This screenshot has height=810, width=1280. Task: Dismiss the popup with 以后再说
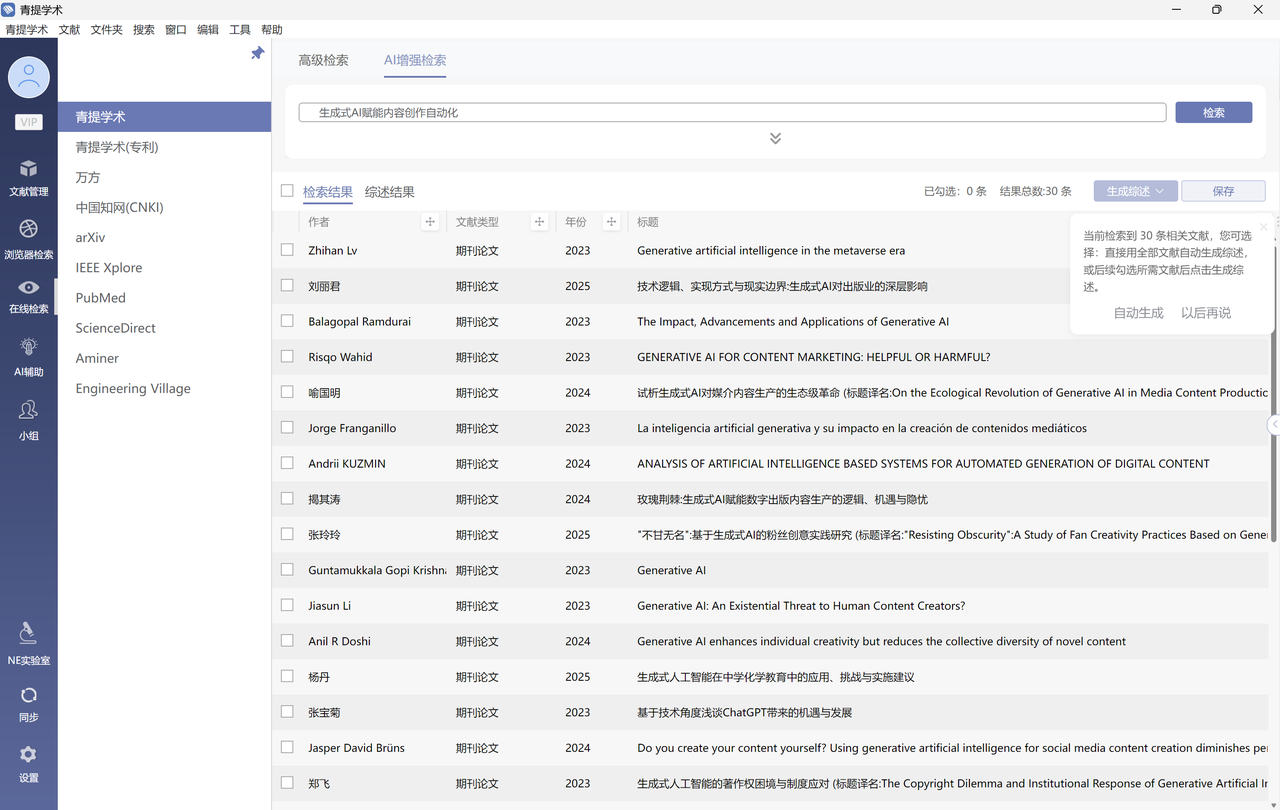1206,313
